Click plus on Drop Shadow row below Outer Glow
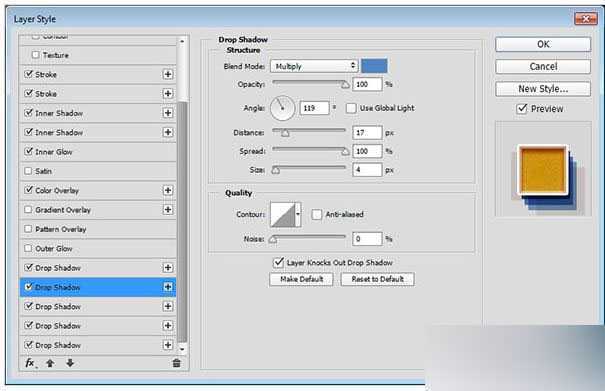The image size is (605, 391). (168, 267)
